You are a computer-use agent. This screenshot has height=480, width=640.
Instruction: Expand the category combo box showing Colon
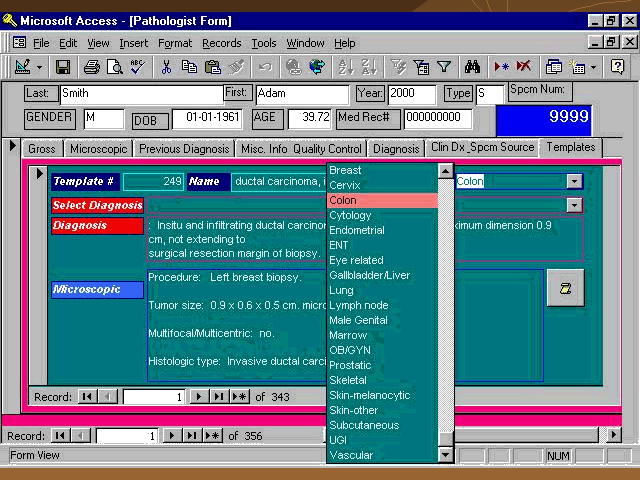(x=574, y=181)
